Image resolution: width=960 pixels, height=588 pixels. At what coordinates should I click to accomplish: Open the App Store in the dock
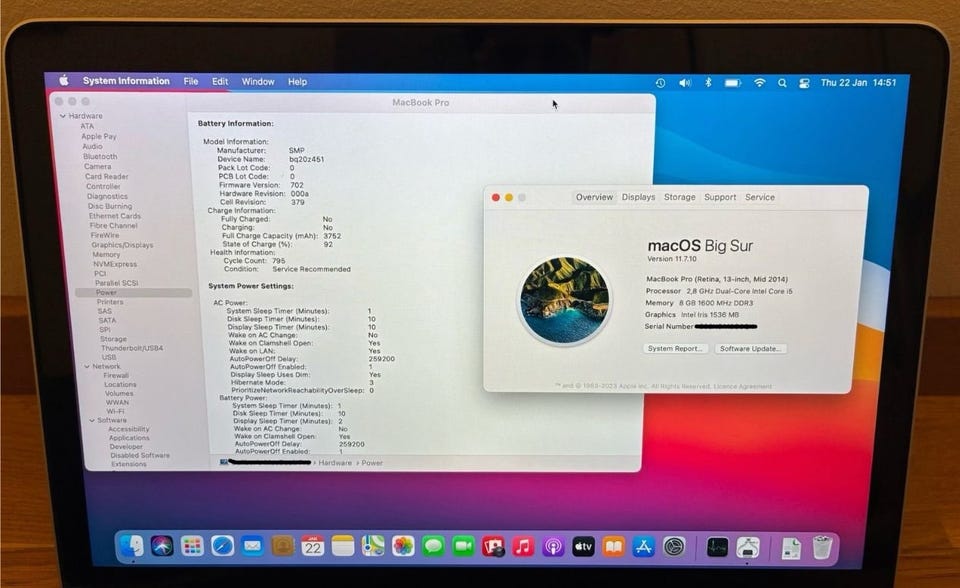pyautogui.click(x=643, y=546)
